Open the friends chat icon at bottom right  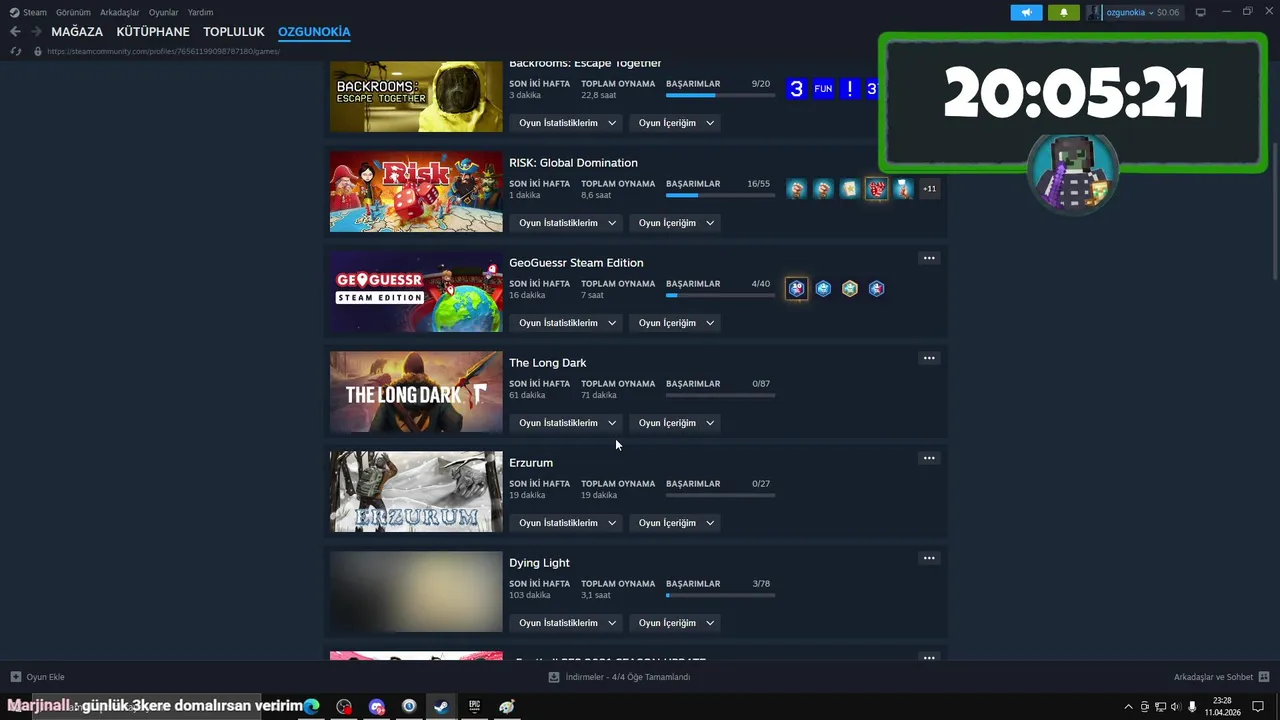1264,677
